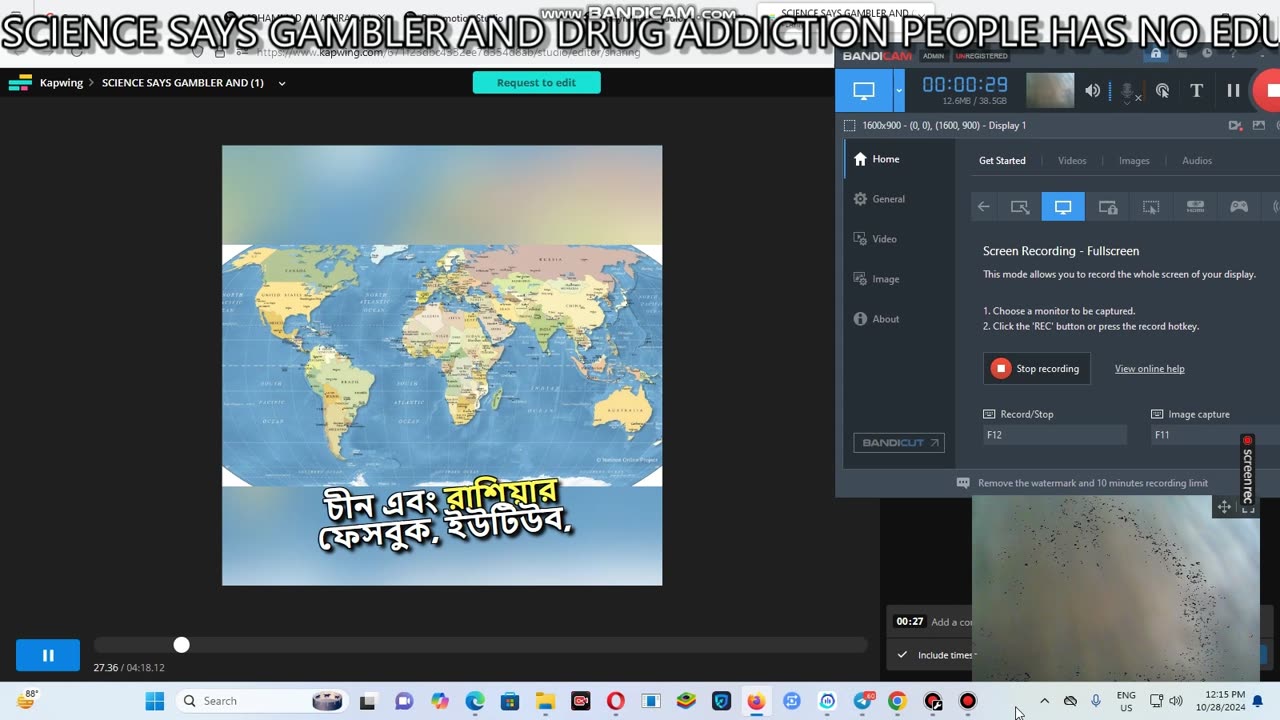The image size is (1280, 720).
Task: Click Remove the watermark and recording limit link
Action: coord(1093,483)
